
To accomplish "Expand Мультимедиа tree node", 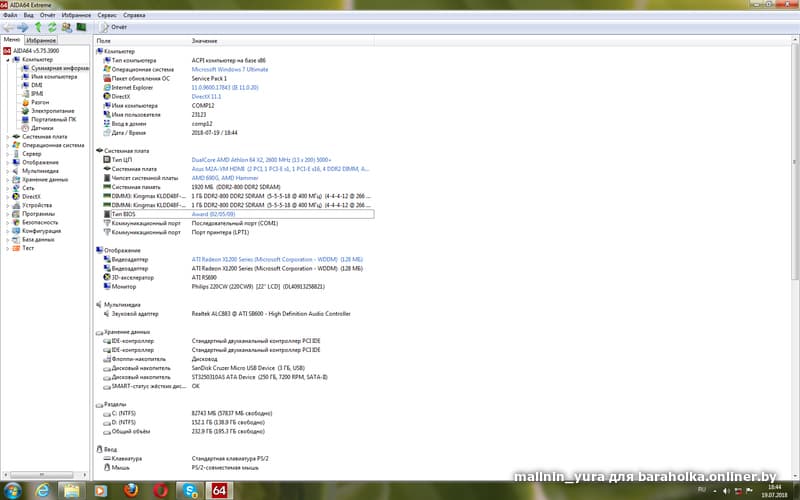I will pos(8,171).
